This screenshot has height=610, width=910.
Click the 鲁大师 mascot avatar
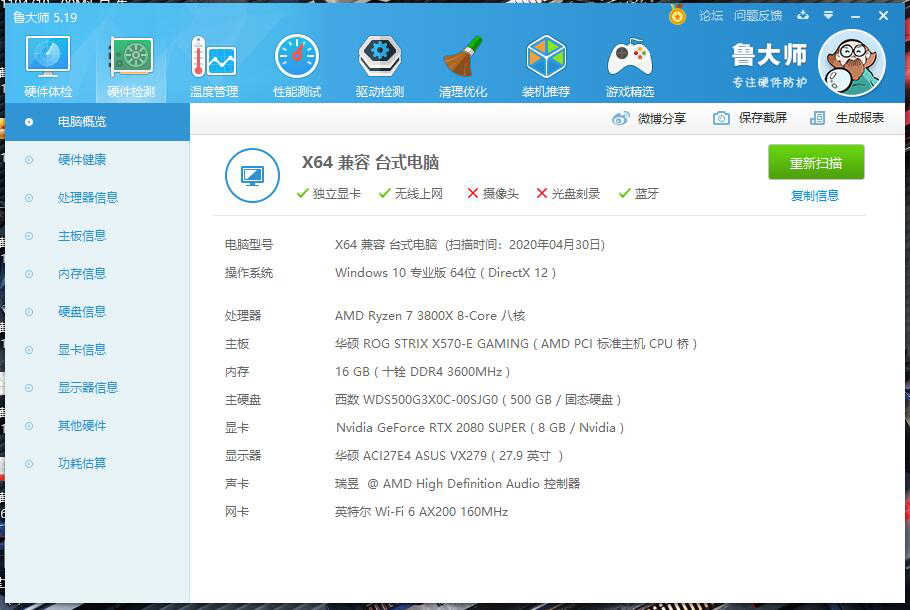tap(851, 62)
